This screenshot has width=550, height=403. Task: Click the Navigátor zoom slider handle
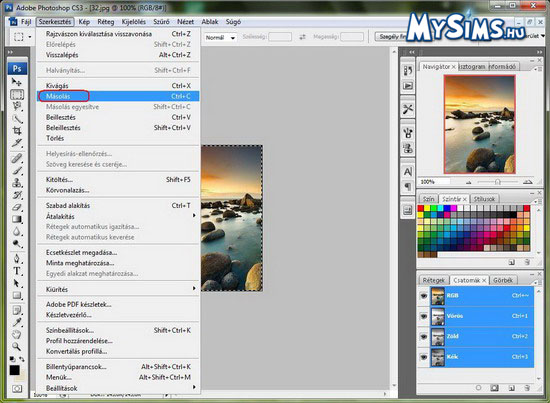[497, 182]
